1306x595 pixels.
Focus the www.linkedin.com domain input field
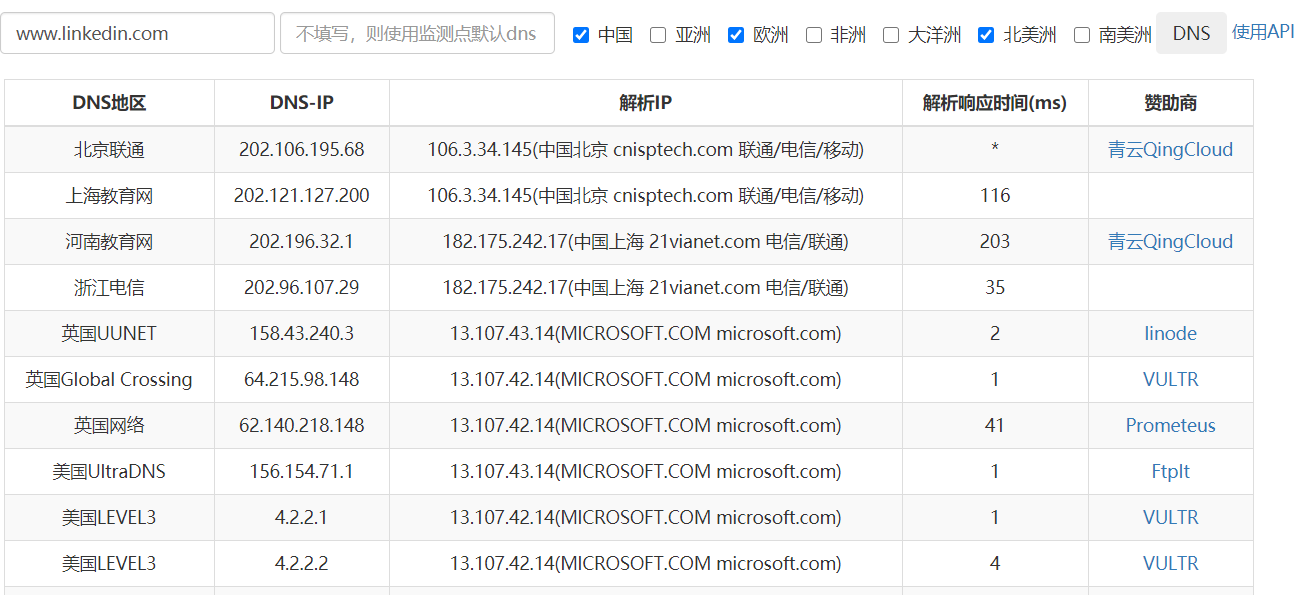click(x=137, y=33)
